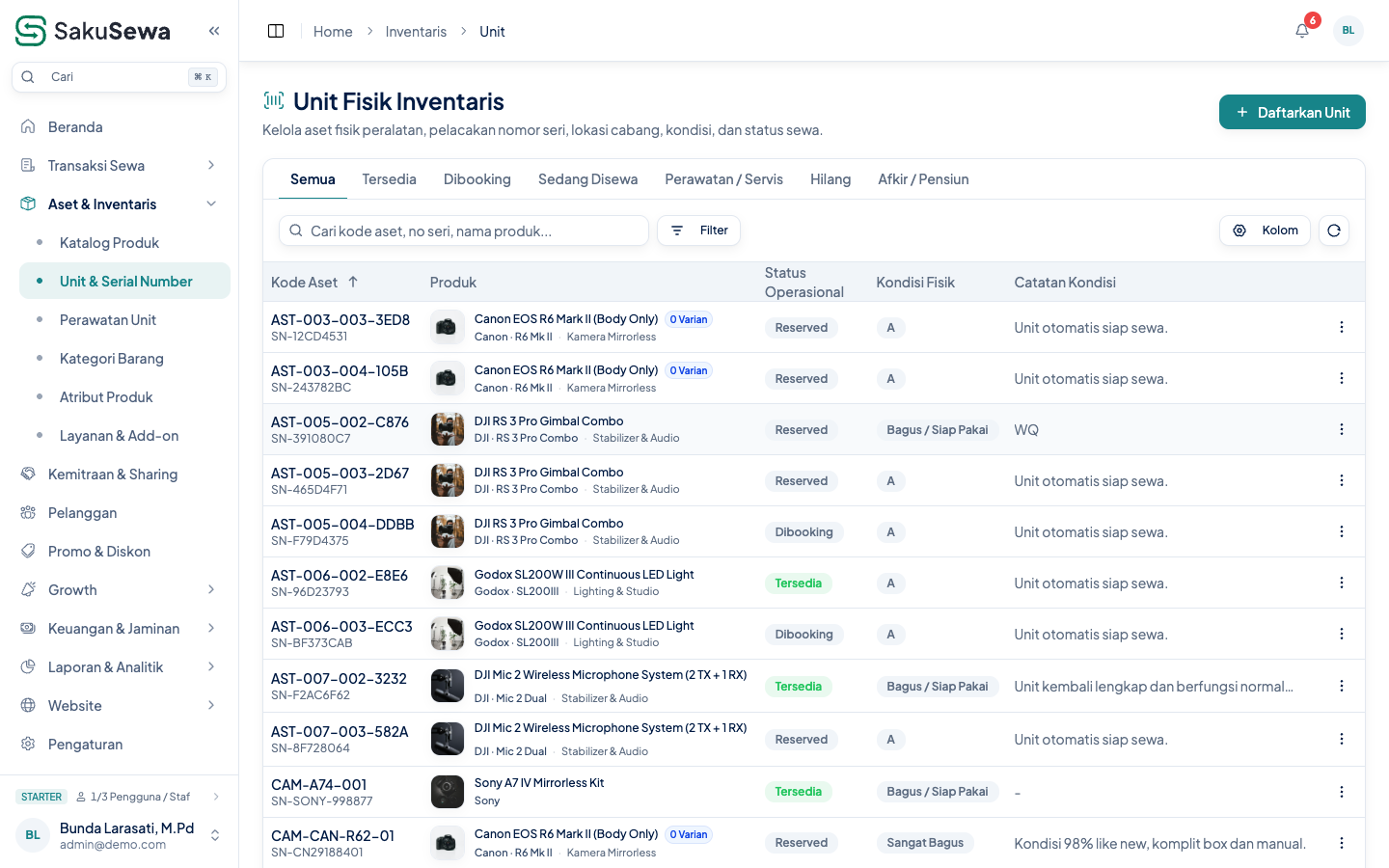Open the Filter button
Viewport: 1389px width, 868px height.
[699, 231]
